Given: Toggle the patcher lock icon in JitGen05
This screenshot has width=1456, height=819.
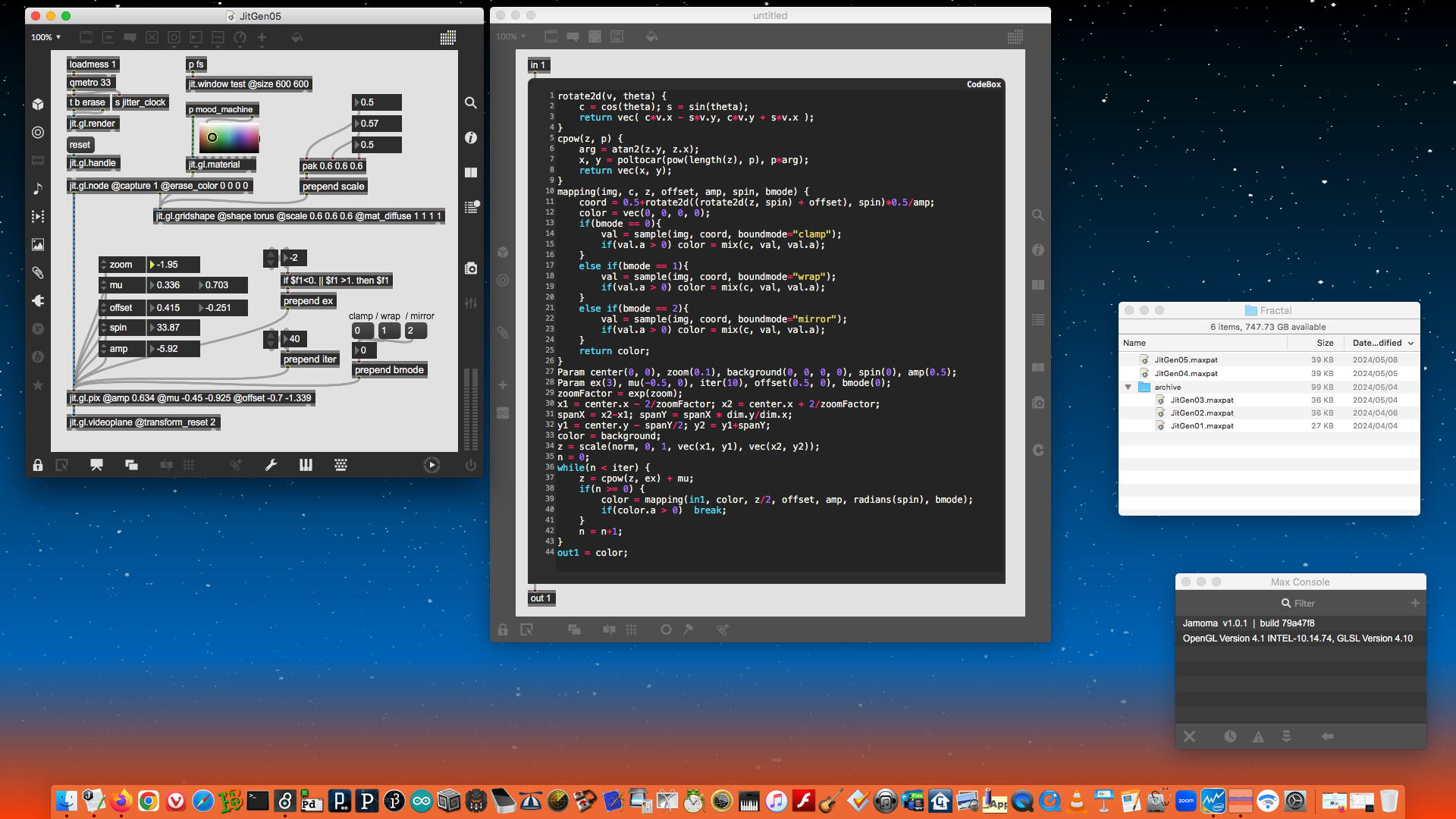Looking at the screenshot, I should tap(38, 465).
